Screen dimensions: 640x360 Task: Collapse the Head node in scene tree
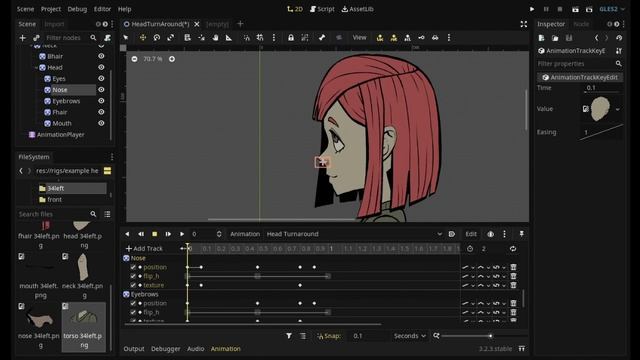pyautogui.click(x=36, y=67)
